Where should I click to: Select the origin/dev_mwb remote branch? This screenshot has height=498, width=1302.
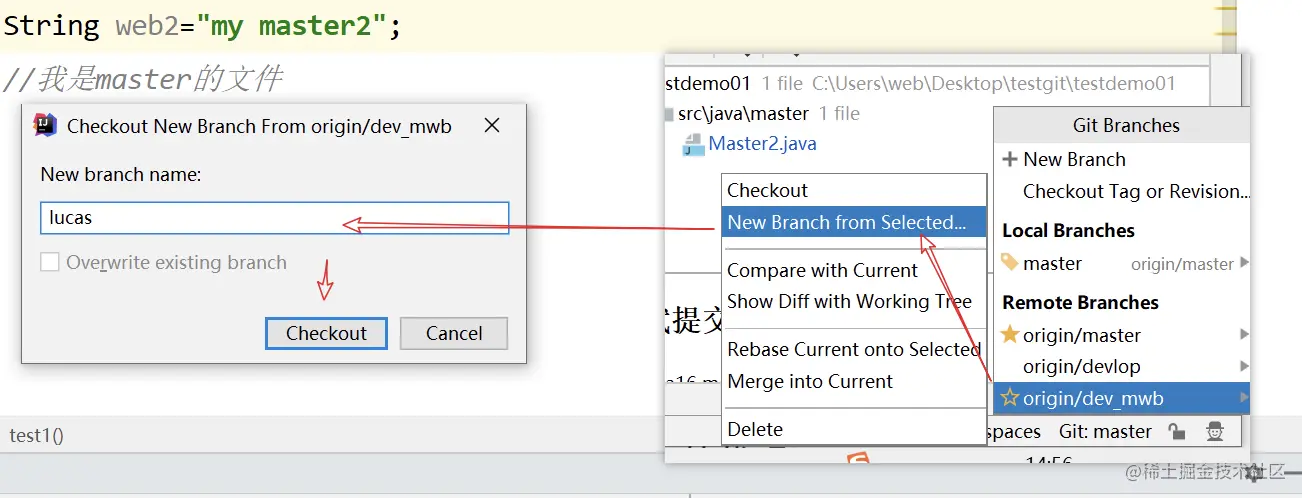point(1122,398)
